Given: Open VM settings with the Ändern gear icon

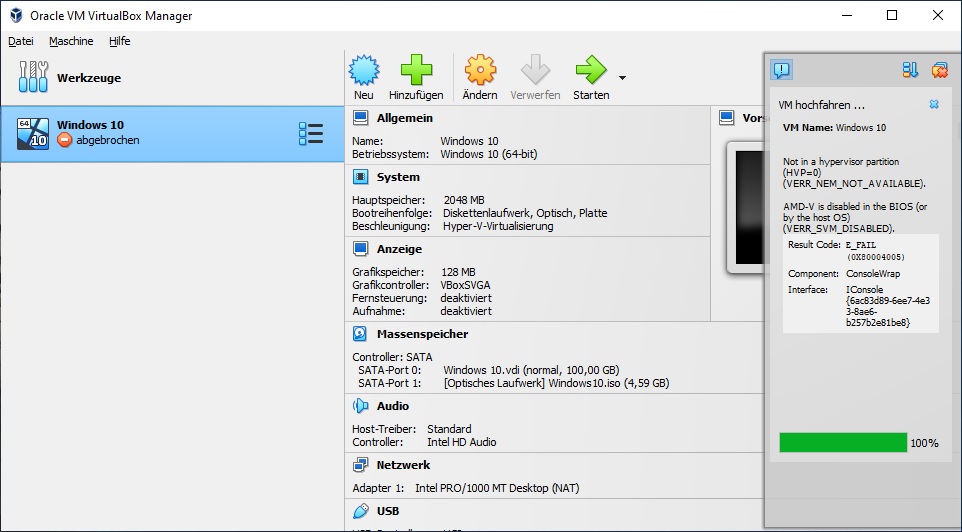Looking at the screenshot, I should tap(480, 70).
